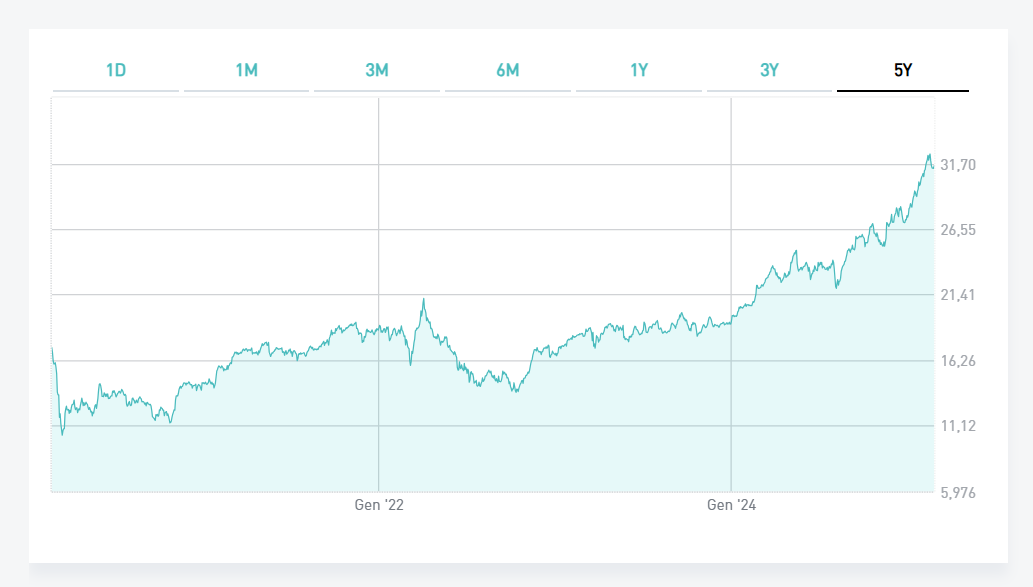Select the 26,55 value on price axis
Image resolution: width=1033 pixels, height=587 pixels.
pyautogui.click(x=958, y=230)
